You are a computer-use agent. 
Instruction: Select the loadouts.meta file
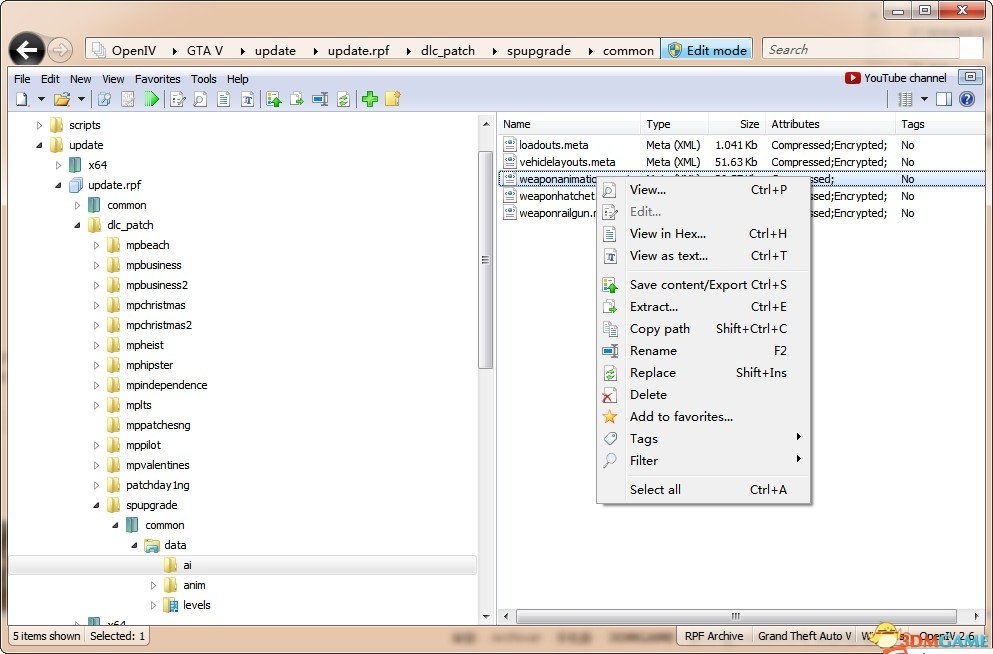[553, 145]
